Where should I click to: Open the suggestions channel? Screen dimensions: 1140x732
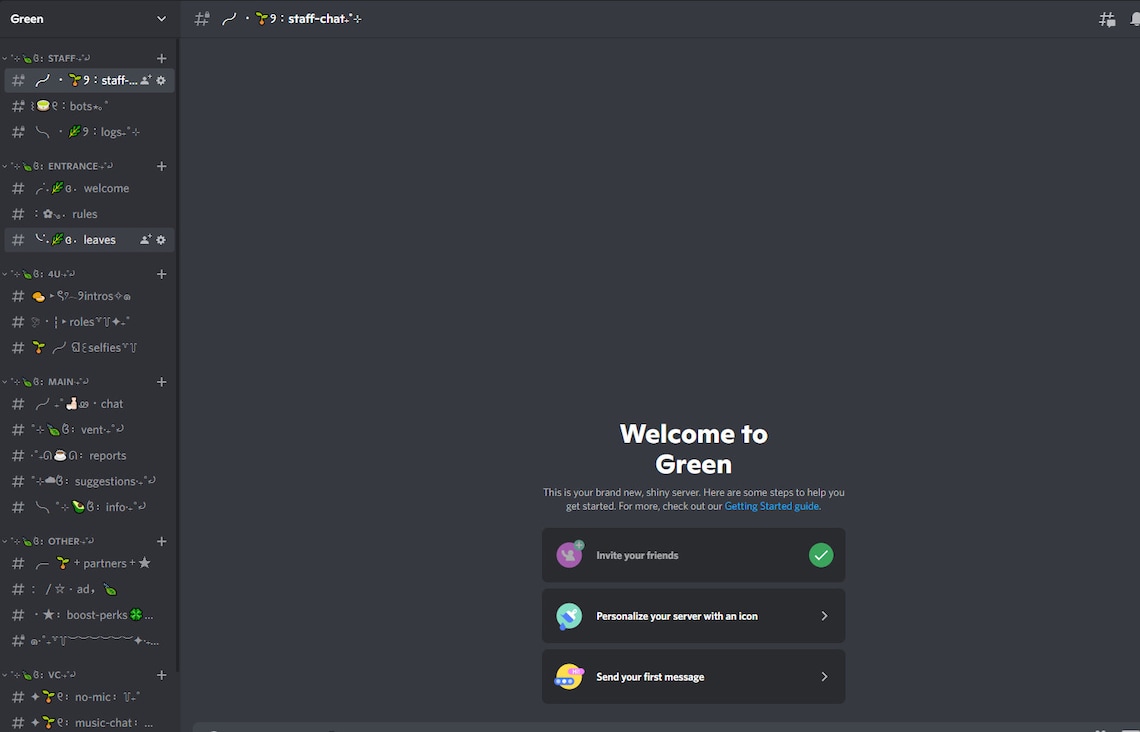click(x=89, y=481)
